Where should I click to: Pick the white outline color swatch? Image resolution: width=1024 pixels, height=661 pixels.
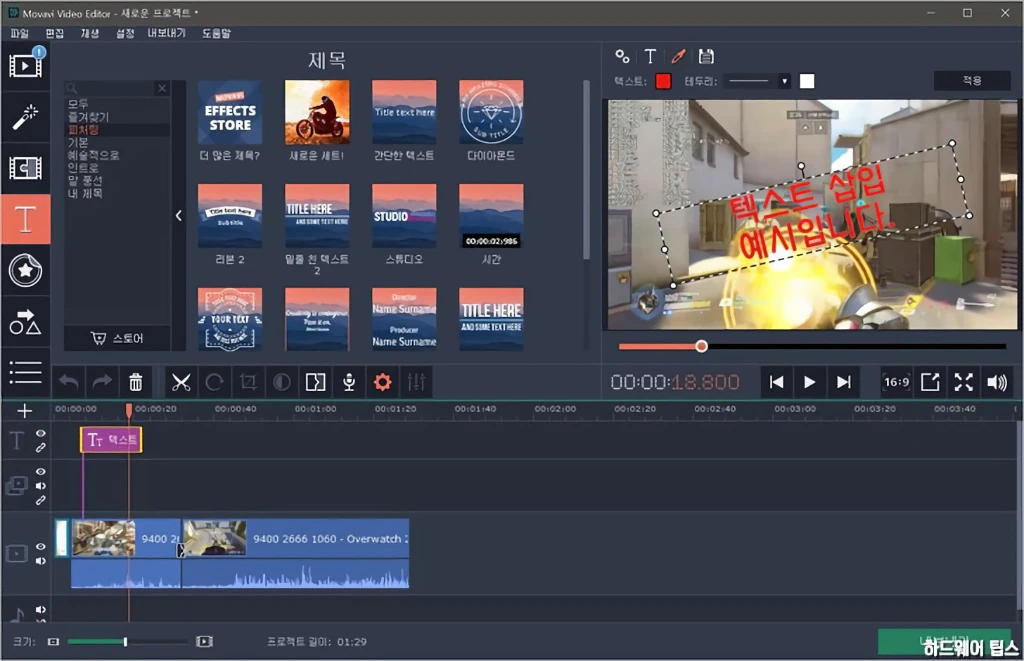coord(807,81)
